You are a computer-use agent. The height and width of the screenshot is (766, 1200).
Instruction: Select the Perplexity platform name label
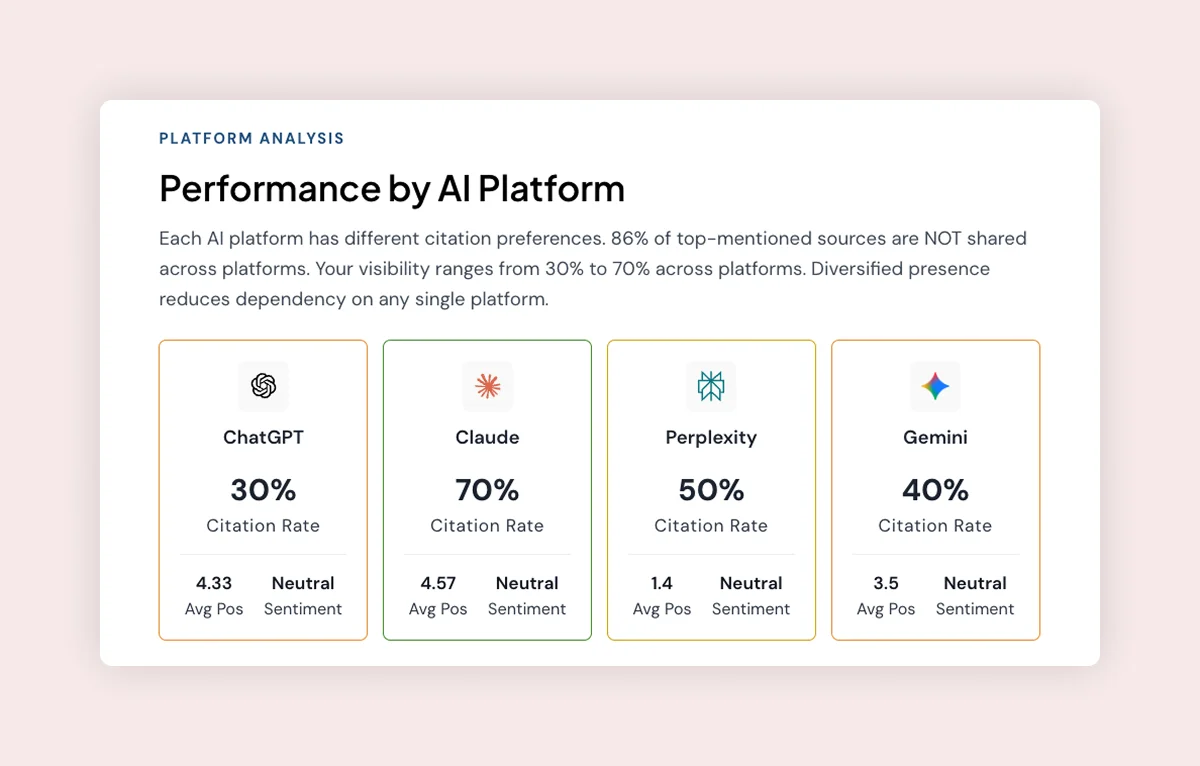point(711,437)
